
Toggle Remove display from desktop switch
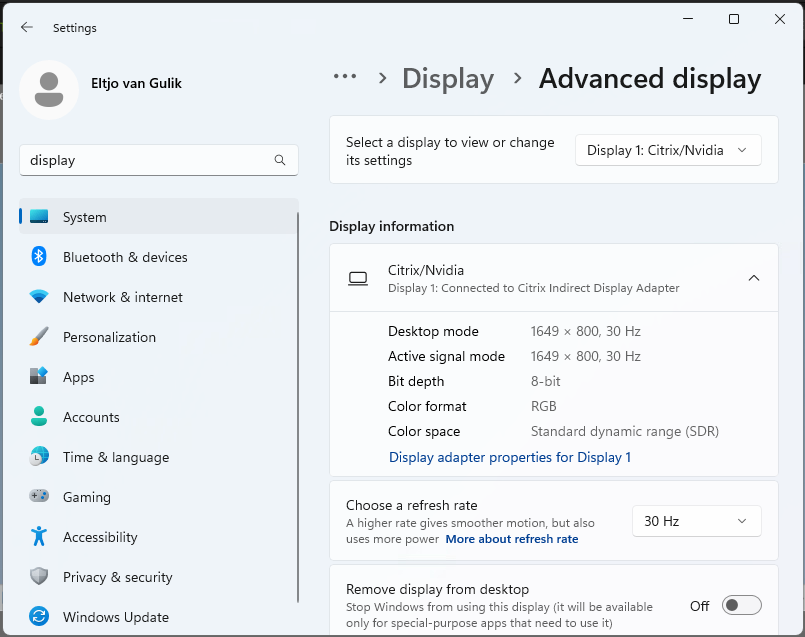click(742, 605)
